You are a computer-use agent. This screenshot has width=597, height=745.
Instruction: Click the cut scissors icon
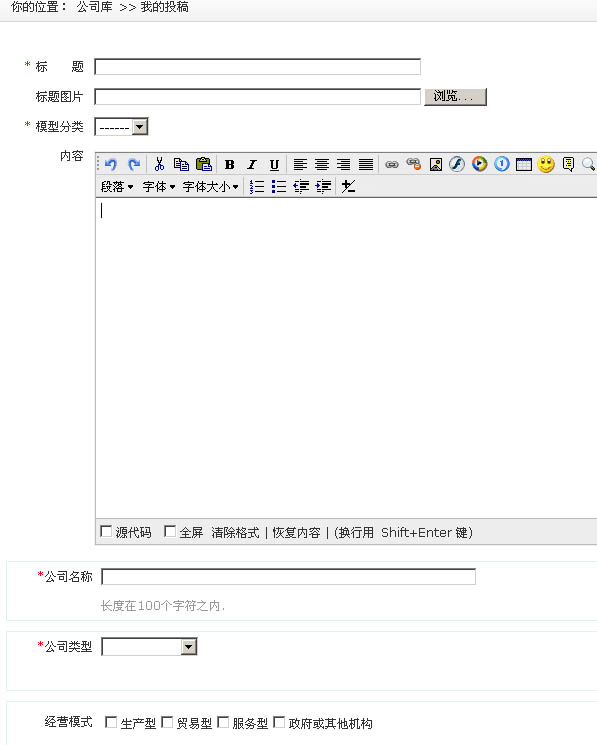coord(159,164)
